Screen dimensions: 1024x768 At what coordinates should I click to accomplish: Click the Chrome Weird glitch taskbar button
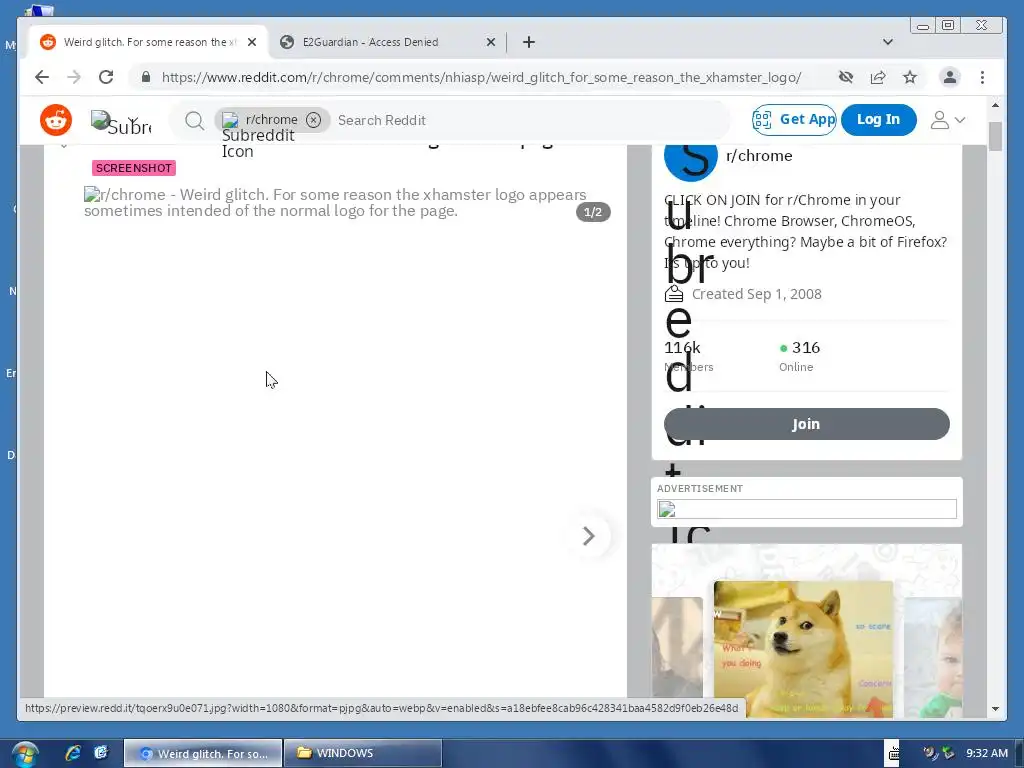[203, 753]
